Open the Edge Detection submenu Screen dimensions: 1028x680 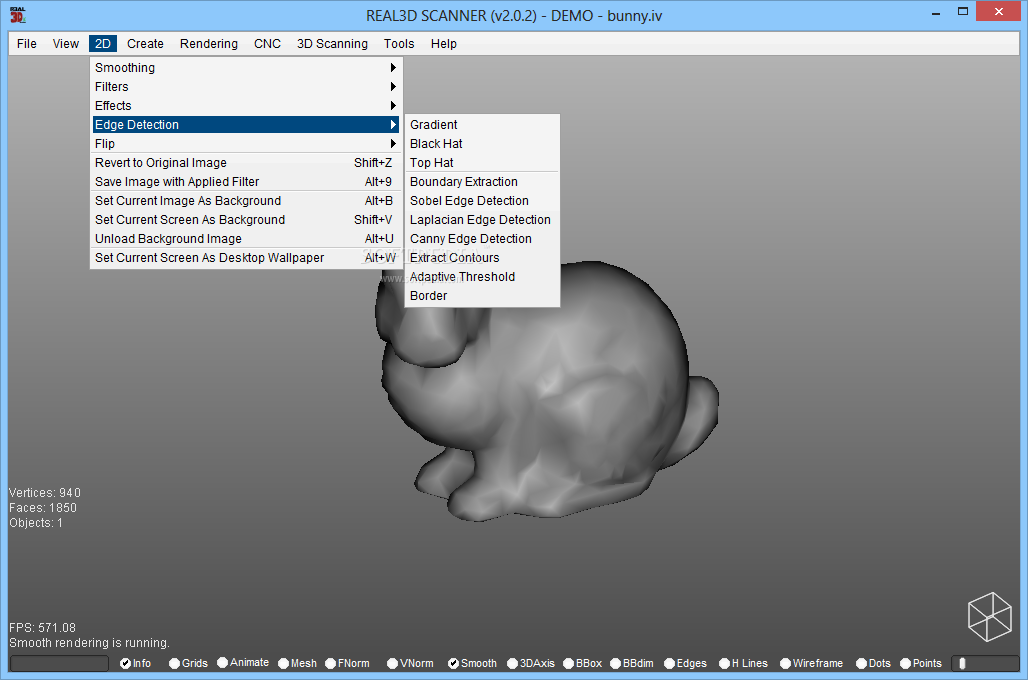(246, 125)
